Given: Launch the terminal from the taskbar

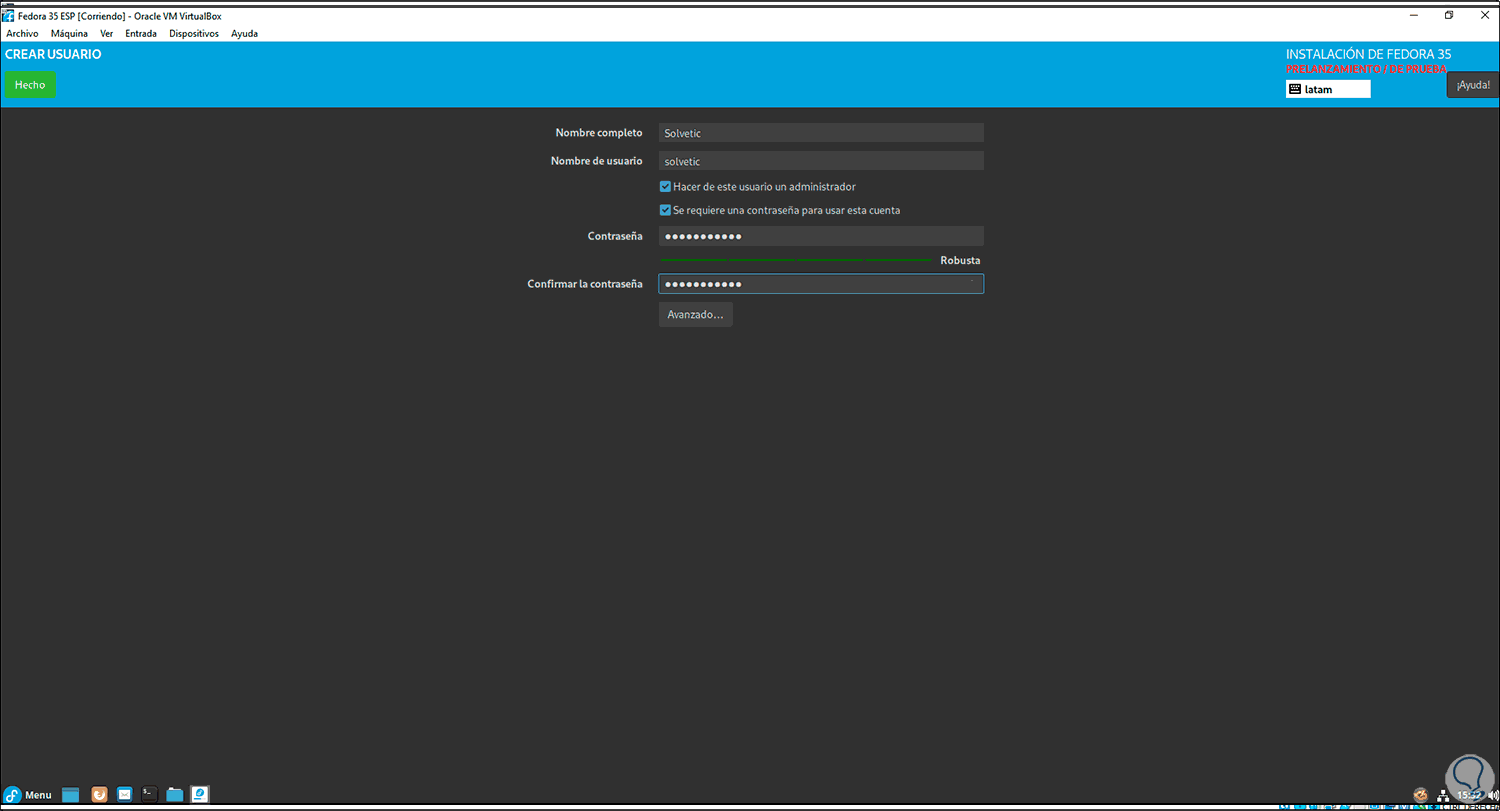Looking at the screenshot, I should tap(149, 795).
